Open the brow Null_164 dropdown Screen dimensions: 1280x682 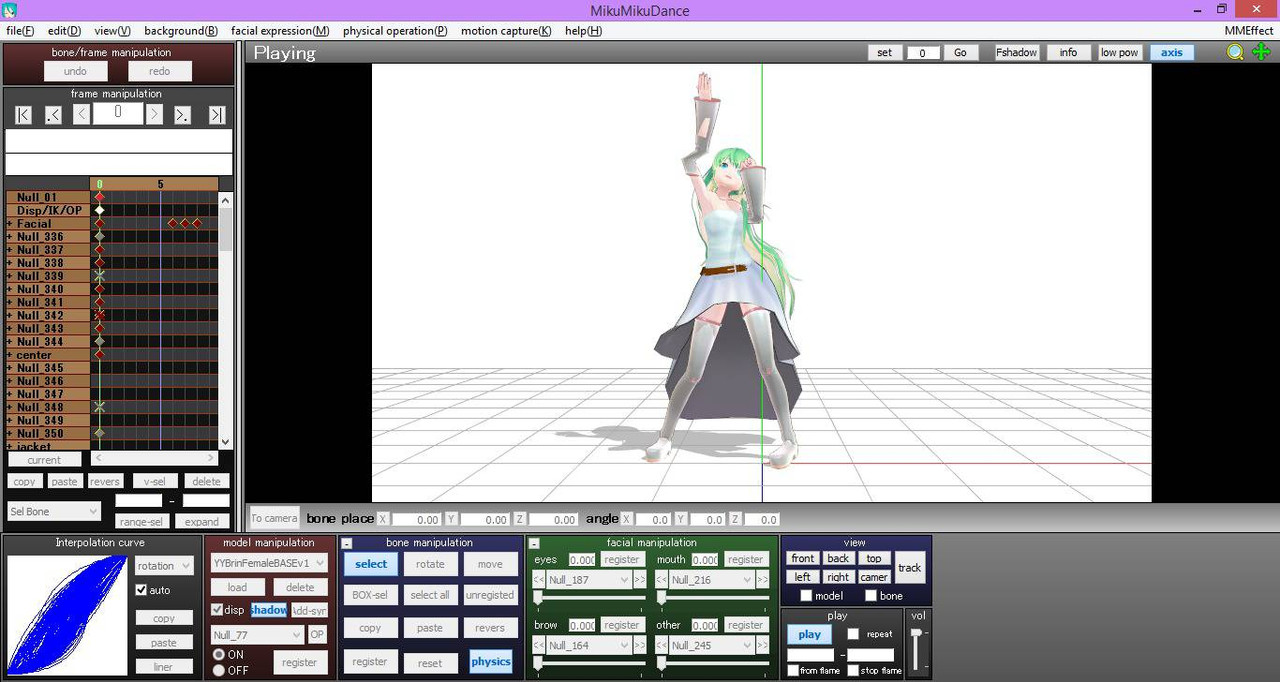588,645
